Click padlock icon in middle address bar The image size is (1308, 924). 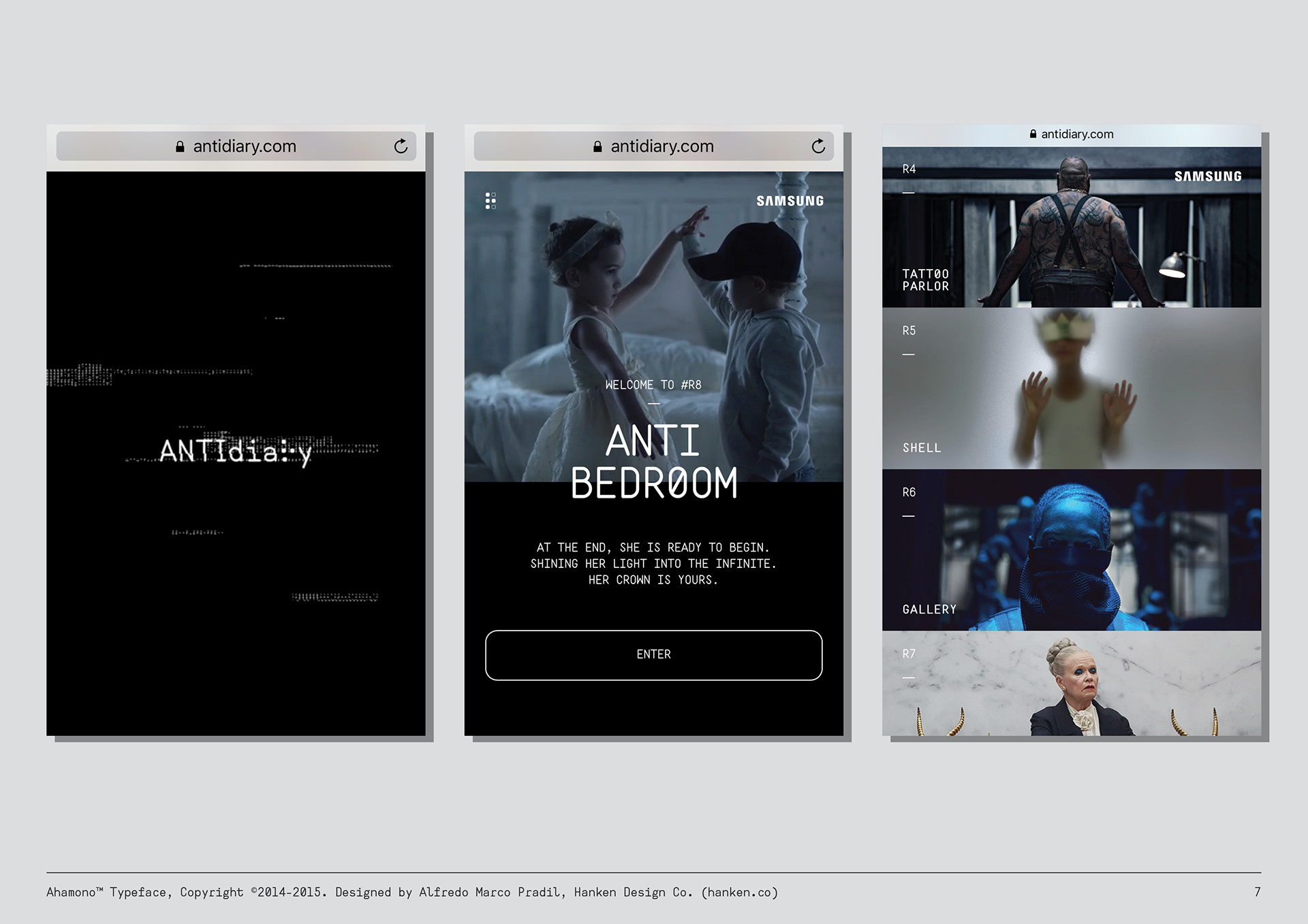point(597,146)
